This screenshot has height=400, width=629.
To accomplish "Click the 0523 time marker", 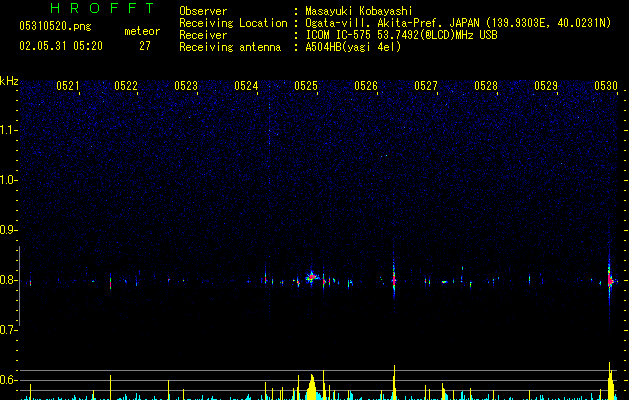I will pyautogui.click(x=186, y=86).
